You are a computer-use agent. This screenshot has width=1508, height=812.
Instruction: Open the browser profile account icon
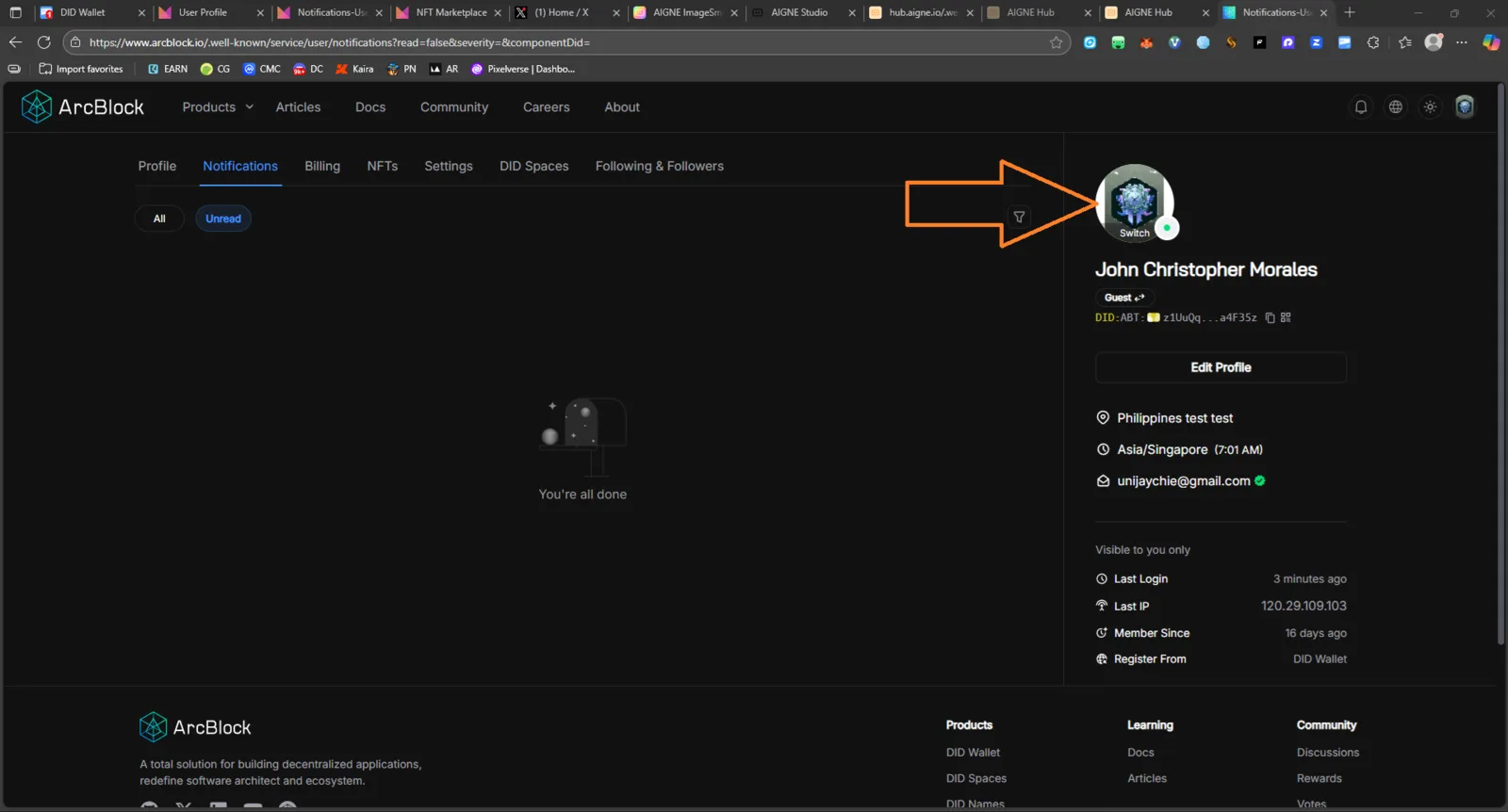(1434, 42)
